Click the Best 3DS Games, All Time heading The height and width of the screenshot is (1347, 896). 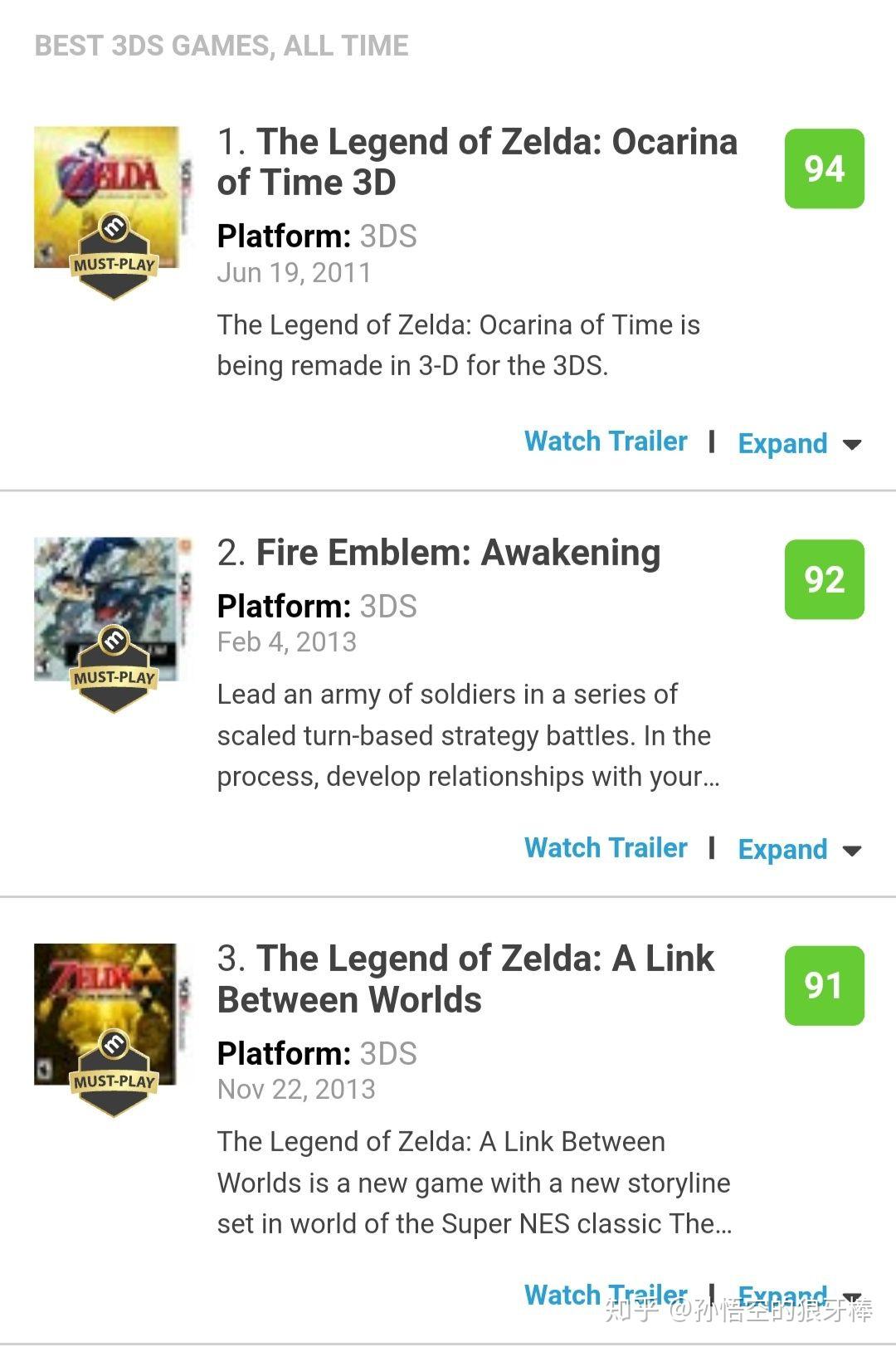point(222,46)
